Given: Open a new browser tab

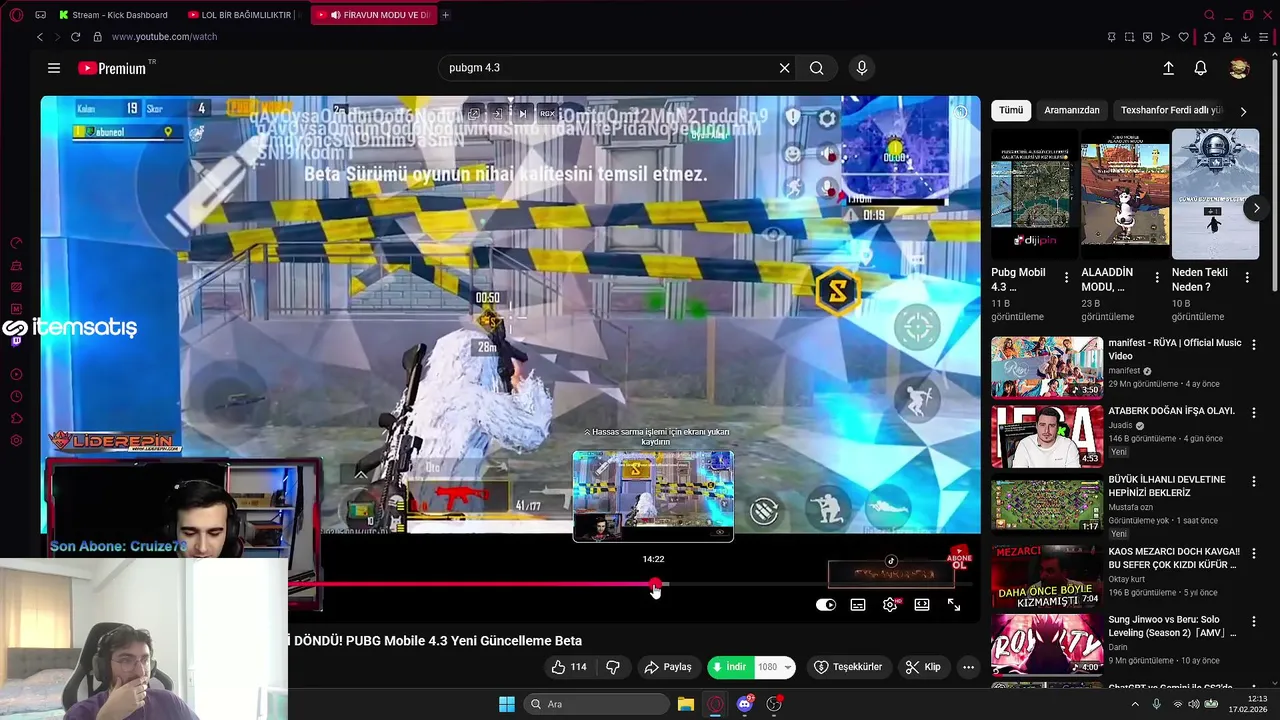Looking at the screenshot, I should pyautogui.click(x=445, y=15).
